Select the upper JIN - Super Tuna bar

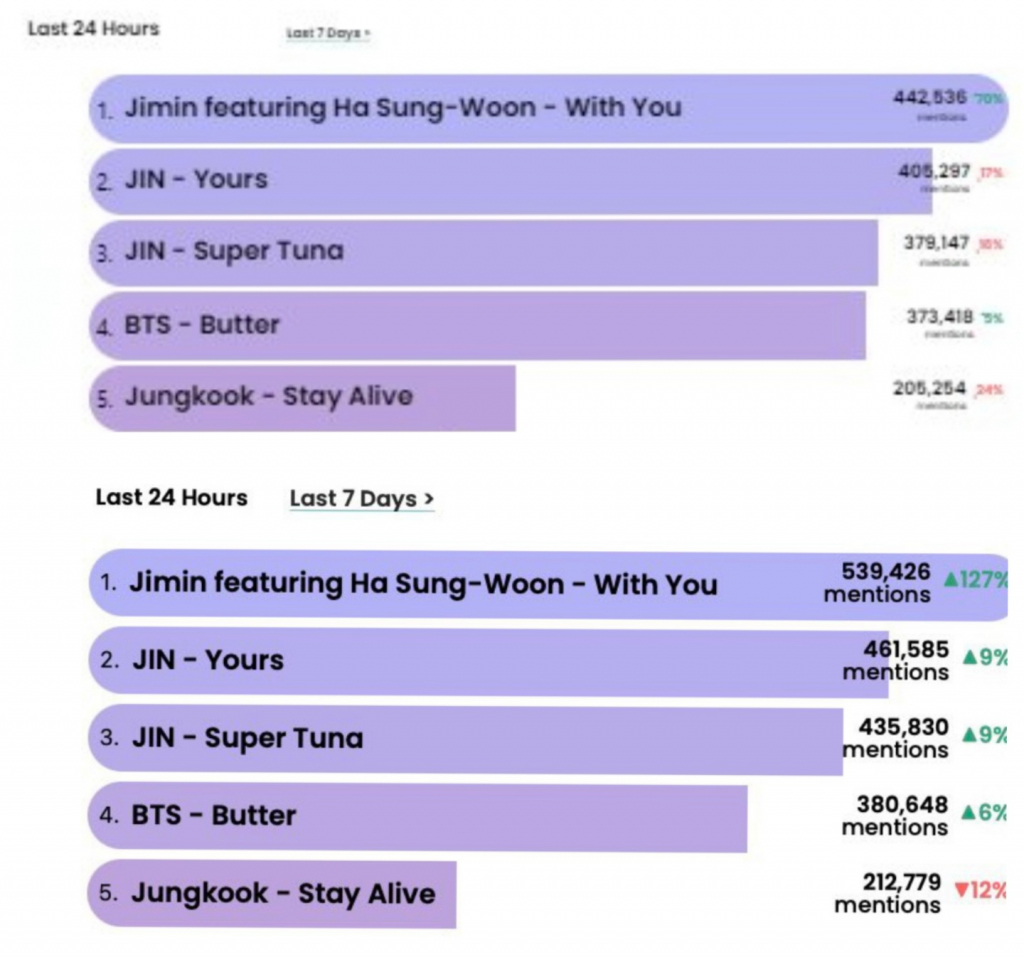(484, 253)
